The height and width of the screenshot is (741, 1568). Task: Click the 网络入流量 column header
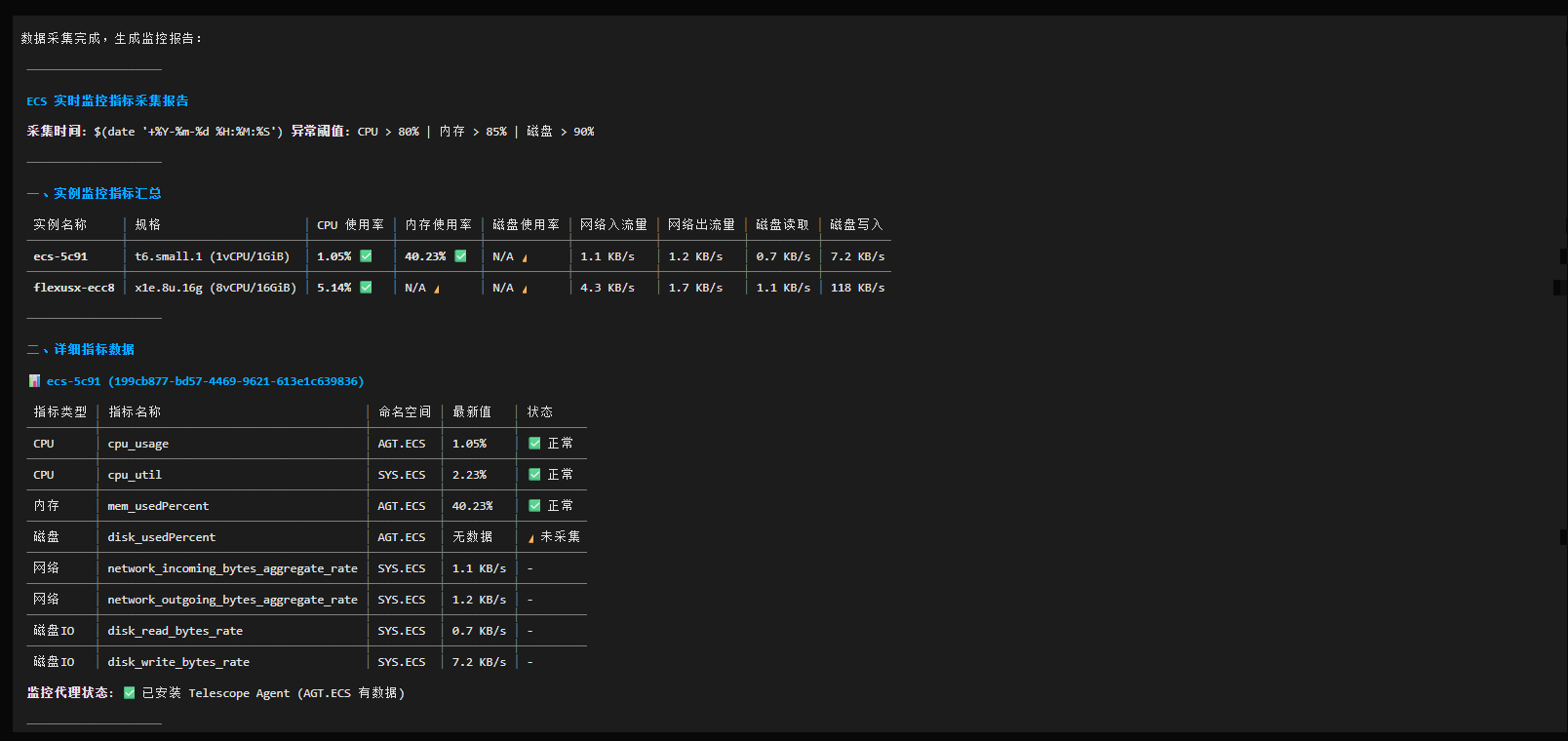613,225
